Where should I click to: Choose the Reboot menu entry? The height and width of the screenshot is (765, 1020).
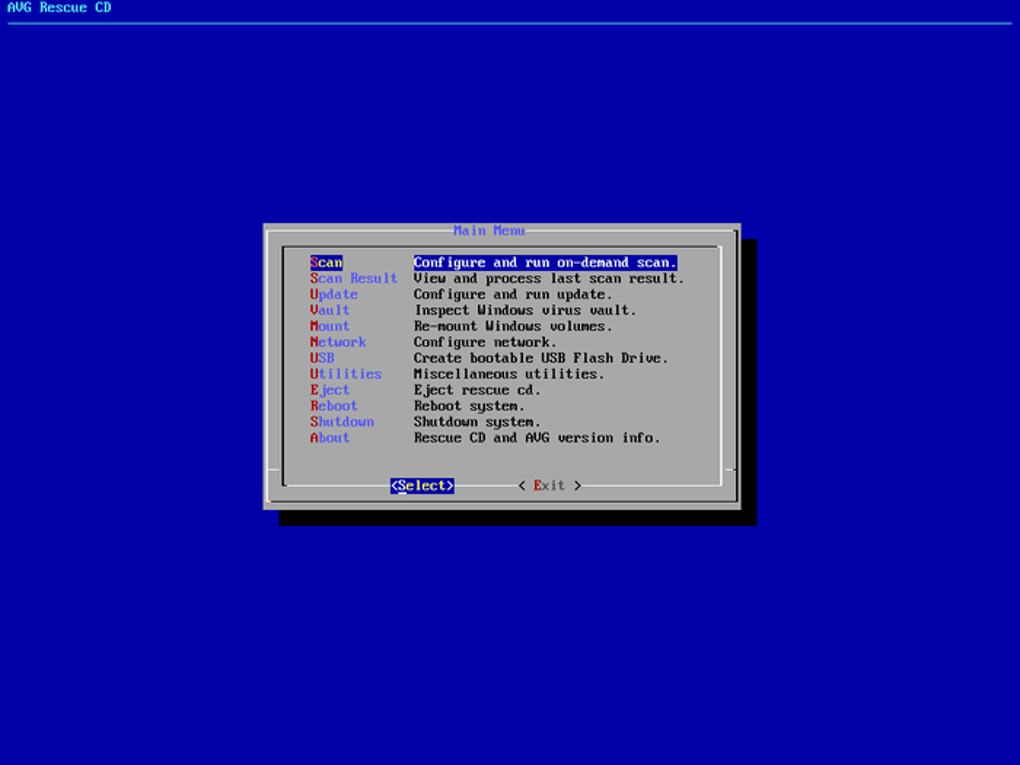[334, 406]
